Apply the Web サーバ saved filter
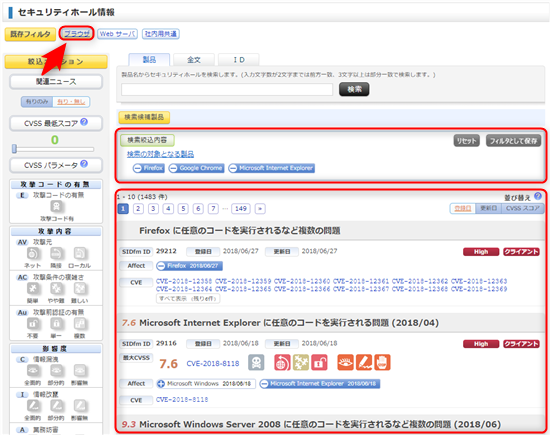The height and width of the screenshot is (435, 550). [118, 34]
